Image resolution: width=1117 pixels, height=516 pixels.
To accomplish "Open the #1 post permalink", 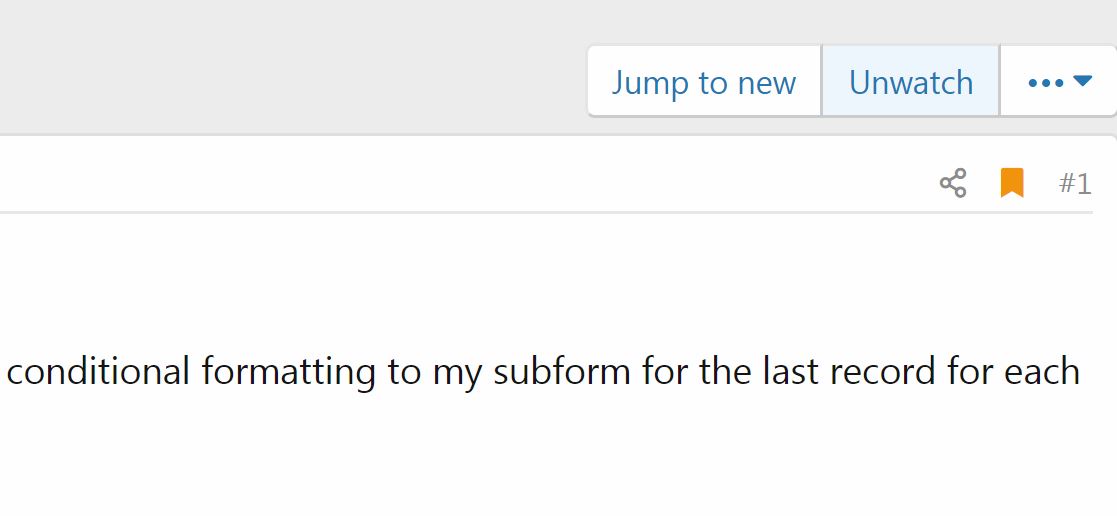I will tap(1075, 183).
